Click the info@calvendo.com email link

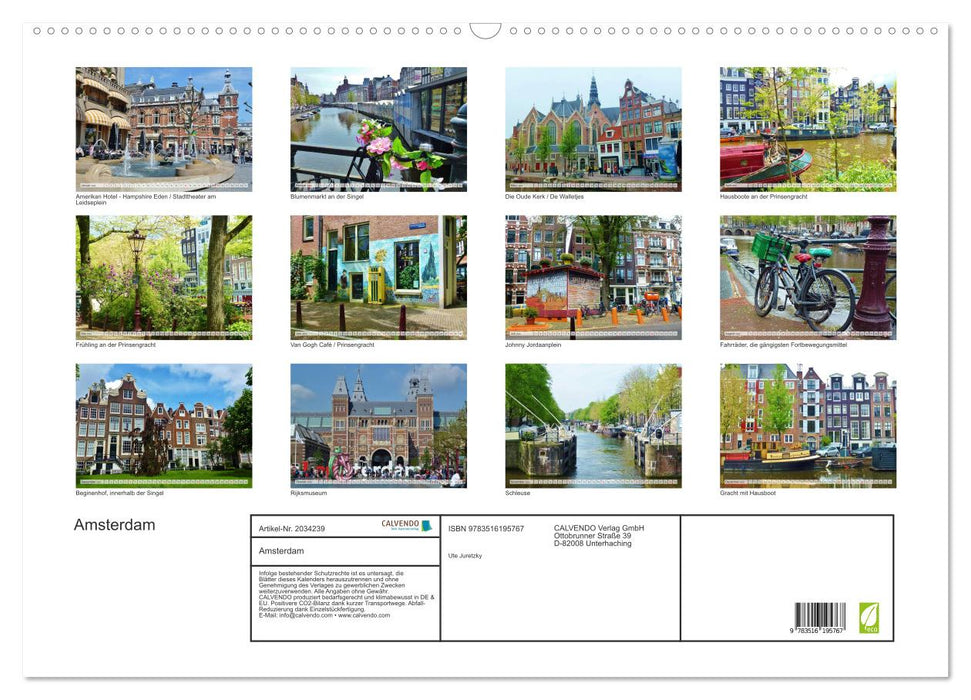coord(306,615)
